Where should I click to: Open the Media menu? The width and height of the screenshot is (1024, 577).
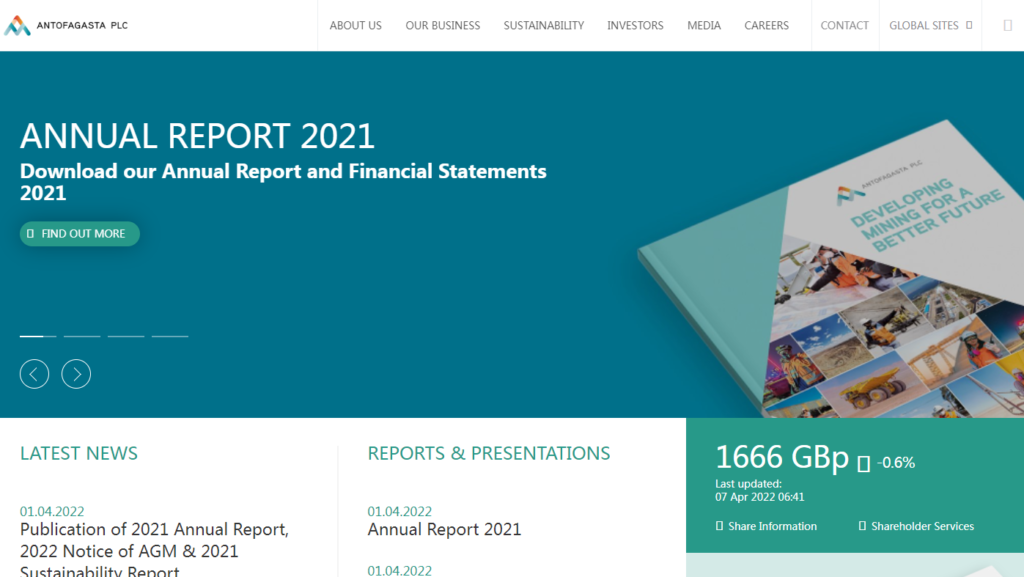(x=704, y=25)
